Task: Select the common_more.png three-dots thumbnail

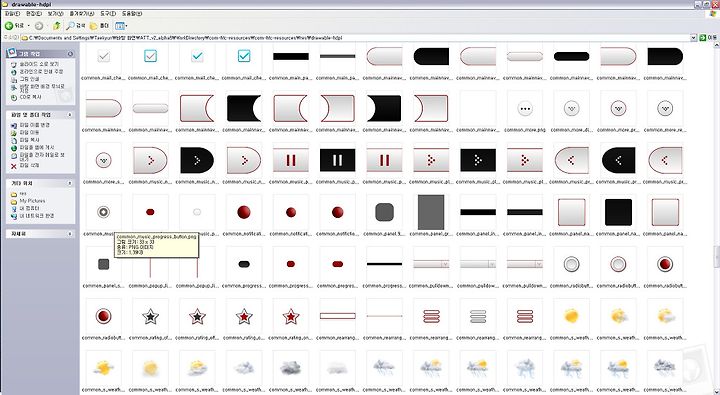Action: [525, 109]
